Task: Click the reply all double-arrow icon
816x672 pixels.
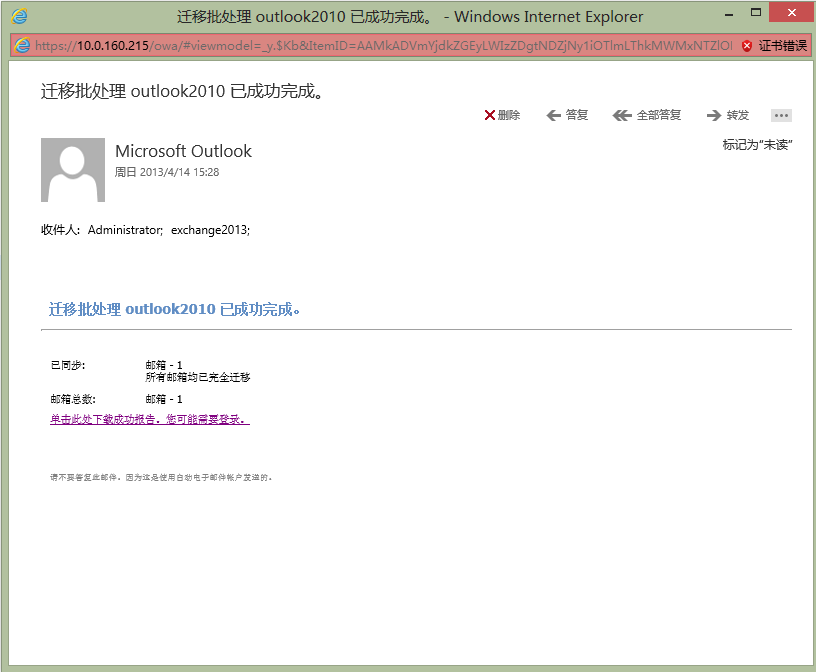Action: tap(621, 115)
